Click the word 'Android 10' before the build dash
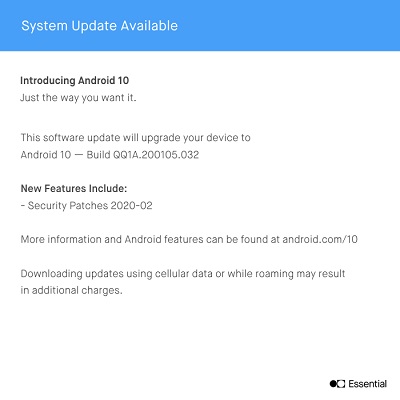The image size is (400, 400). 46,155
